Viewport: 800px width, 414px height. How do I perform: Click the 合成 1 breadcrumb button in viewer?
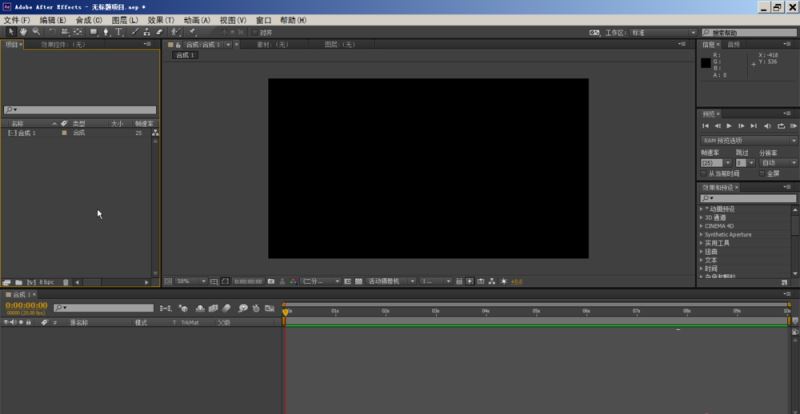pyautogui.click(x=185, y=55)
